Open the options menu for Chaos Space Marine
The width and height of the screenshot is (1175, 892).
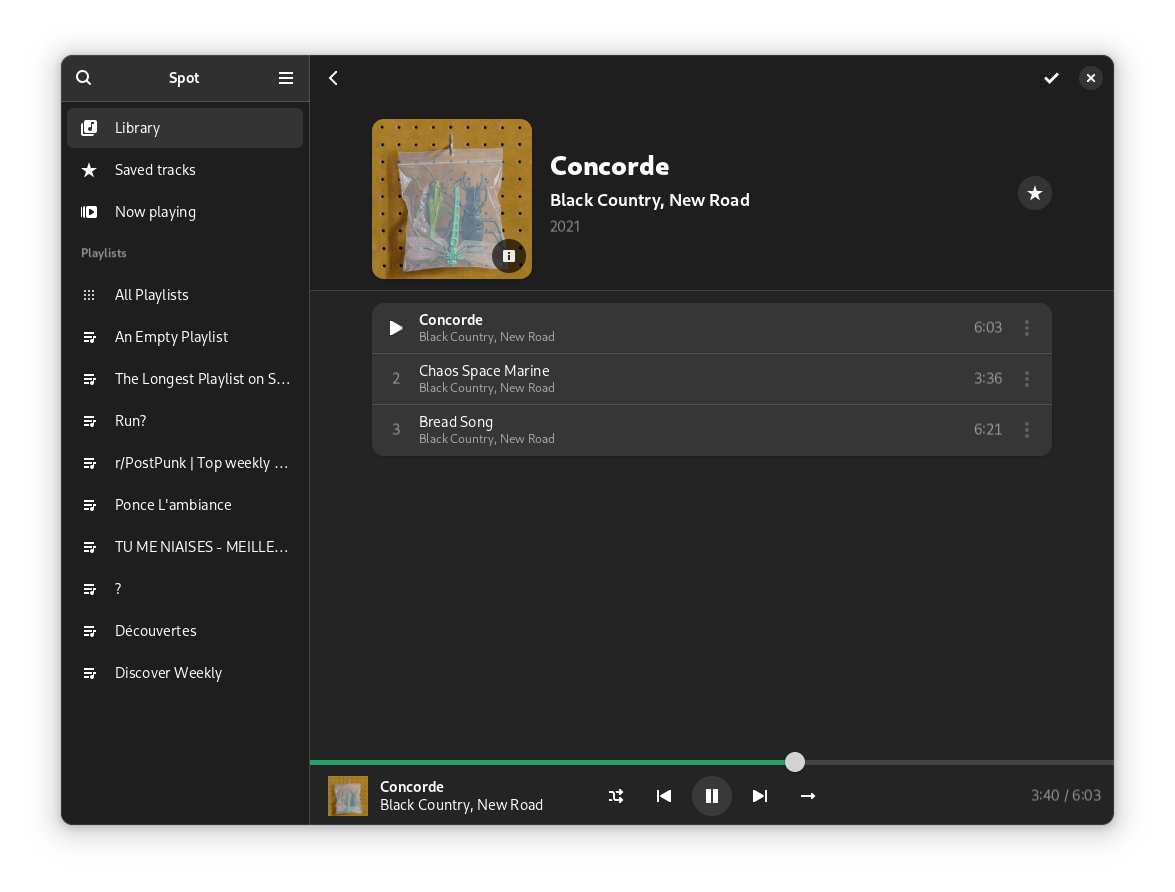point(1027,379)
